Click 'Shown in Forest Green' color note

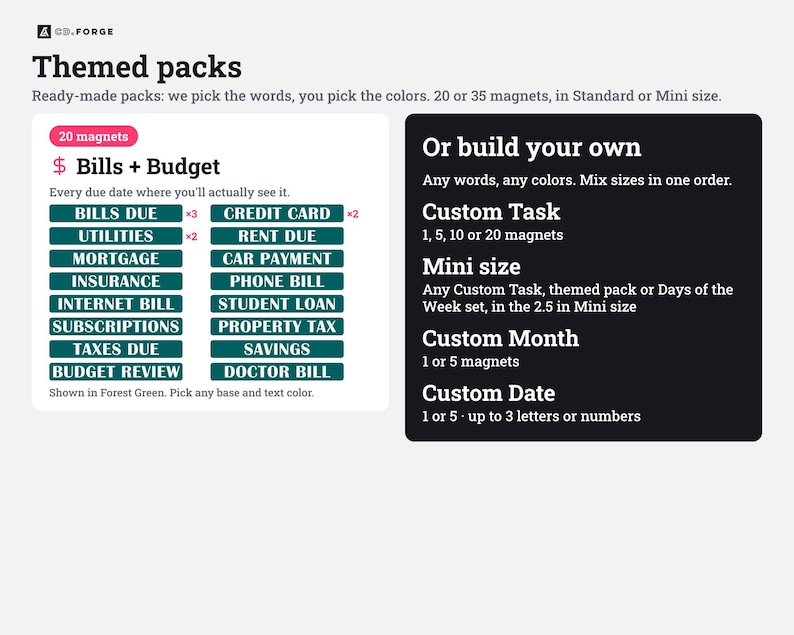[181, 393]
